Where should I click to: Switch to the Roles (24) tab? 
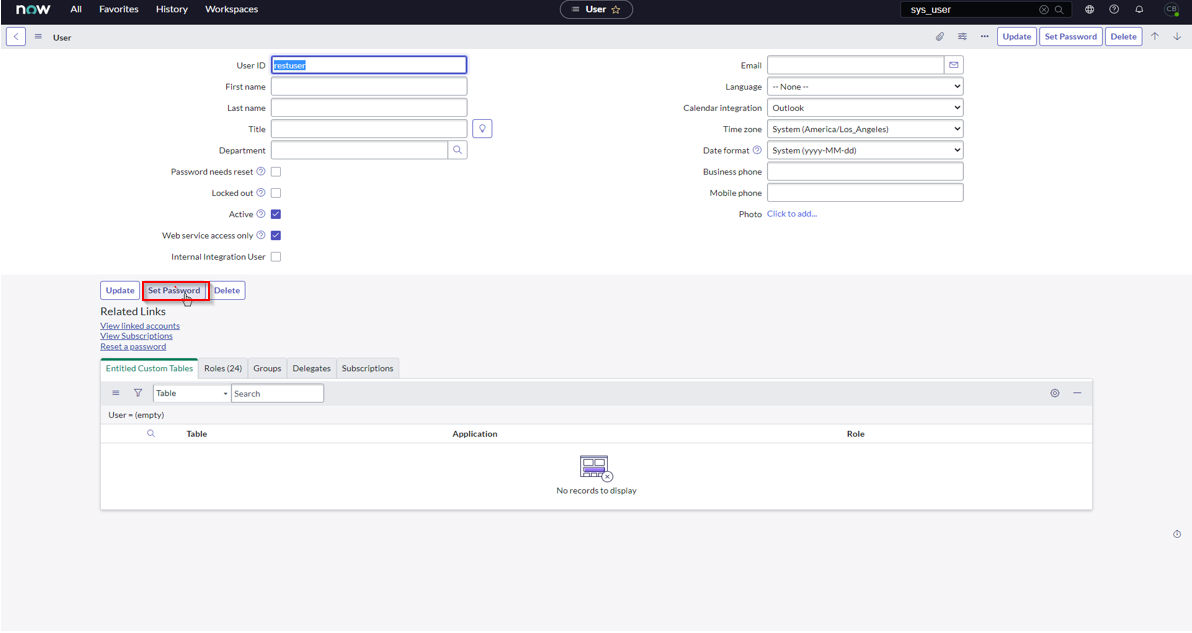click(x=223, y=369)
